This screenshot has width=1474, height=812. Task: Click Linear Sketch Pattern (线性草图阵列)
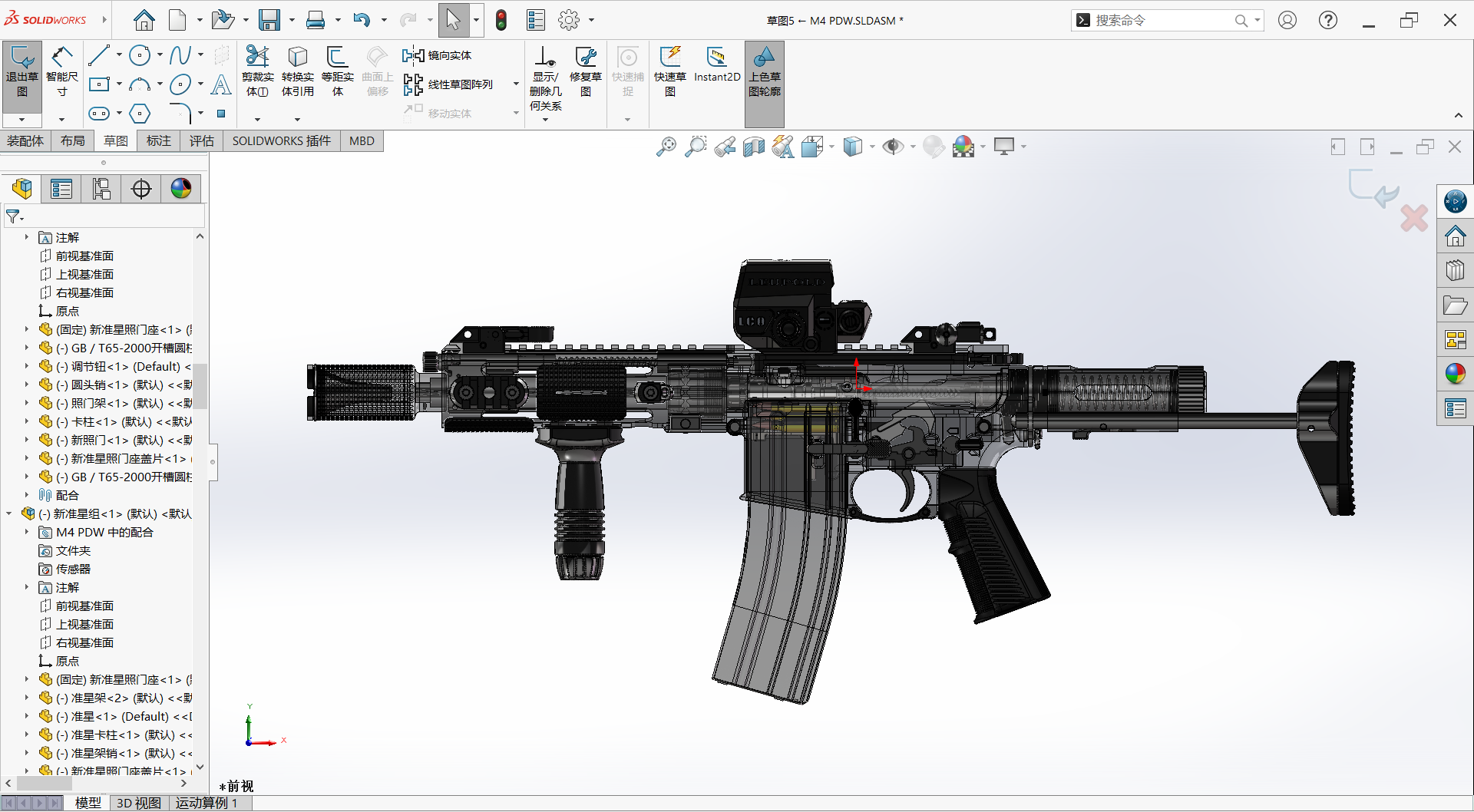coord(448,84)
